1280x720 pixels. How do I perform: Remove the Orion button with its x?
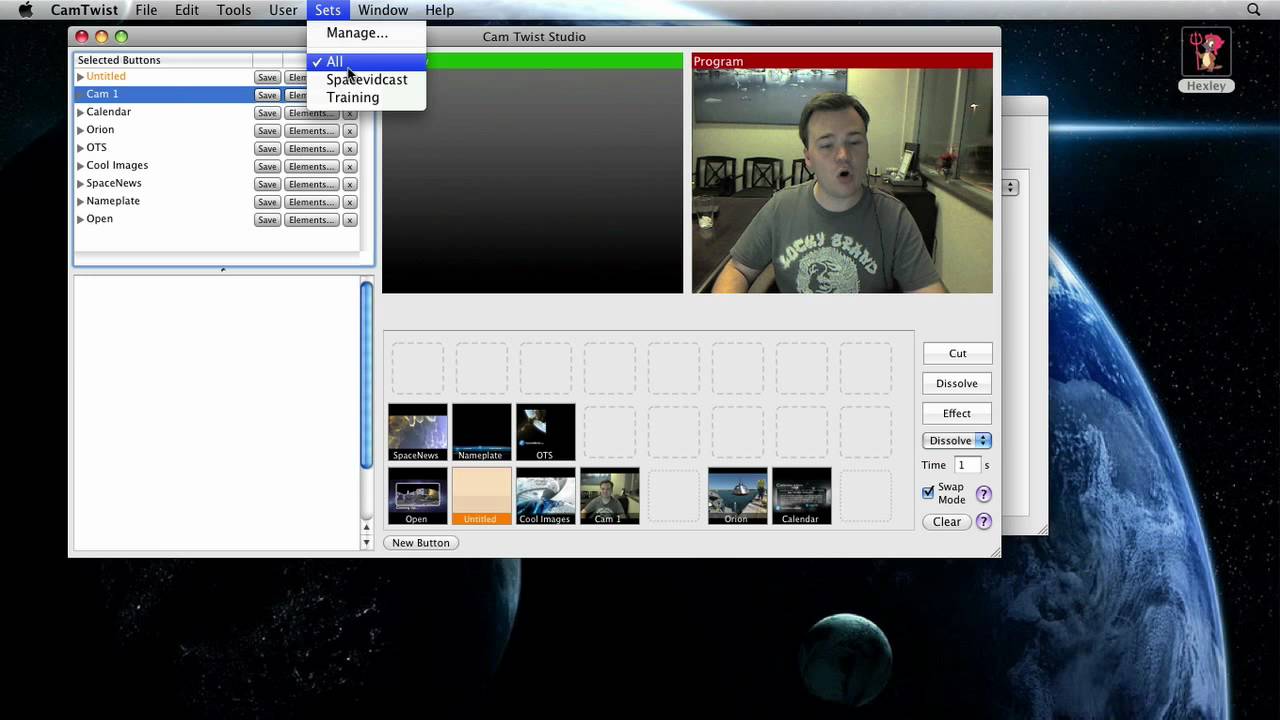(x=350, y=131)
